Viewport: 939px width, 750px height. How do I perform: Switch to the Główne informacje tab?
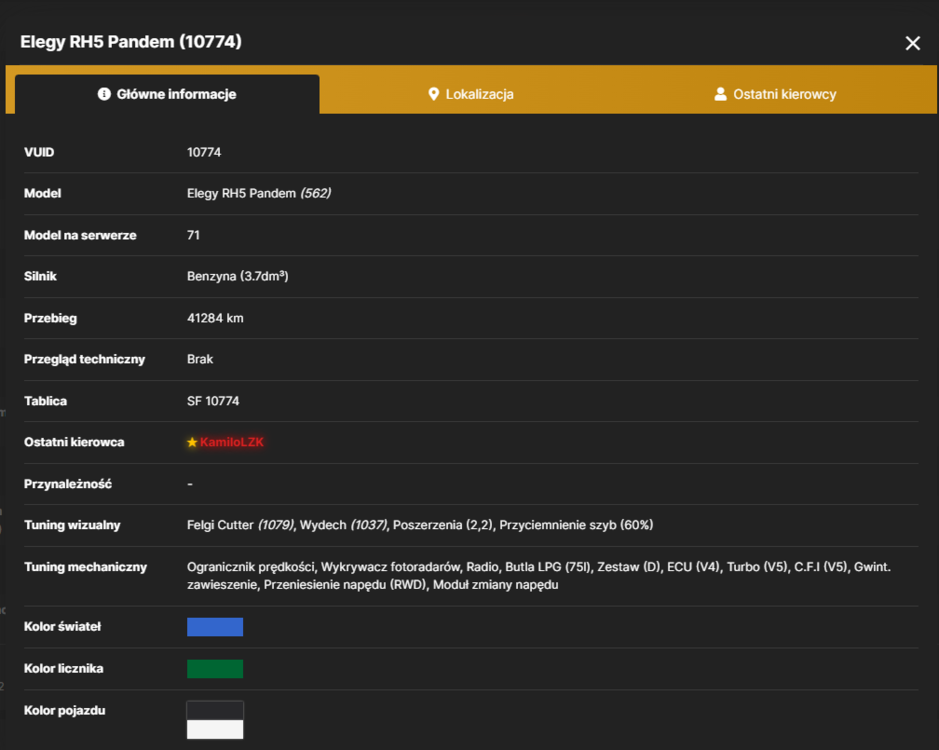pyautogui.click(x=167, y=94)
